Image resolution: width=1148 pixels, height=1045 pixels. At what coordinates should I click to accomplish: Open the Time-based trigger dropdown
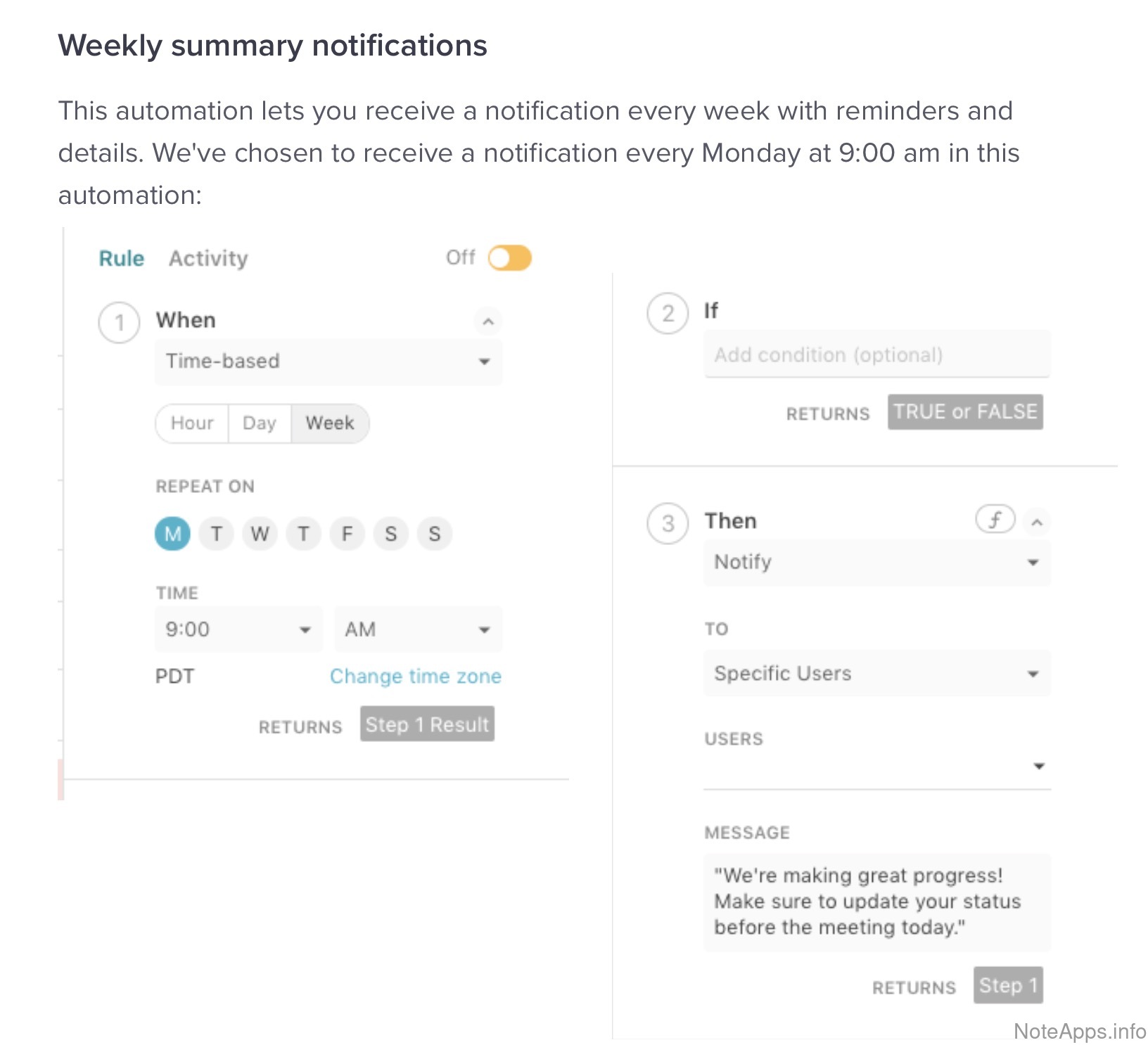click(x=328, y=361)
